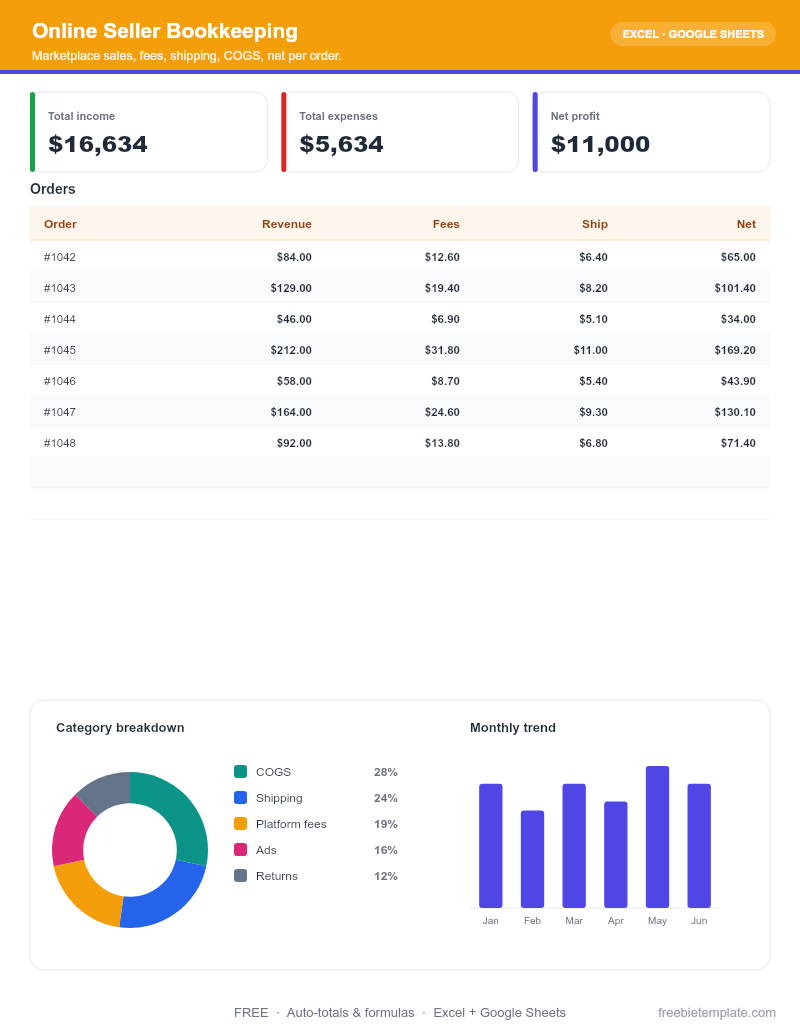
Task: Click the Apr bar in Monthly trend
Action: pyautogui.click(x=615, y=854)
